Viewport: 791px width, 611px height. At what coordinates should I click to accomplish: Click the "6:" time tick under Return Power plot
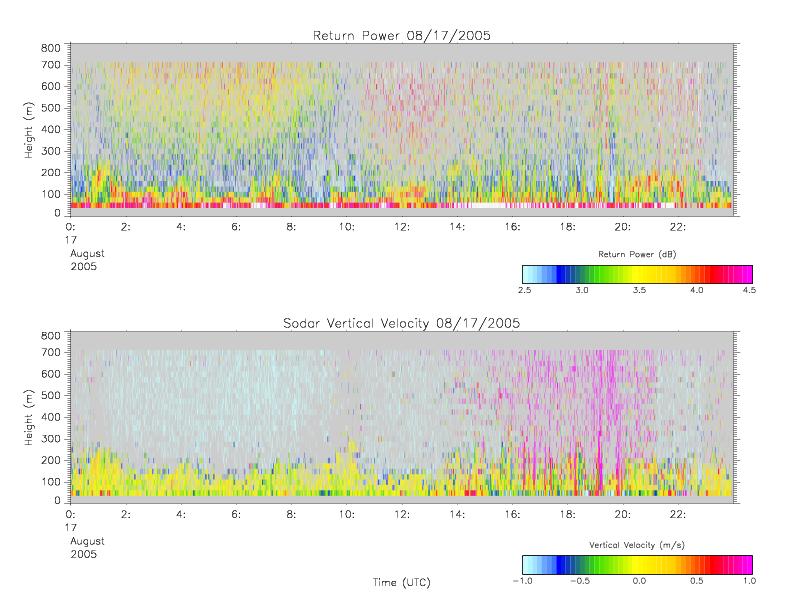click(236, 227)
